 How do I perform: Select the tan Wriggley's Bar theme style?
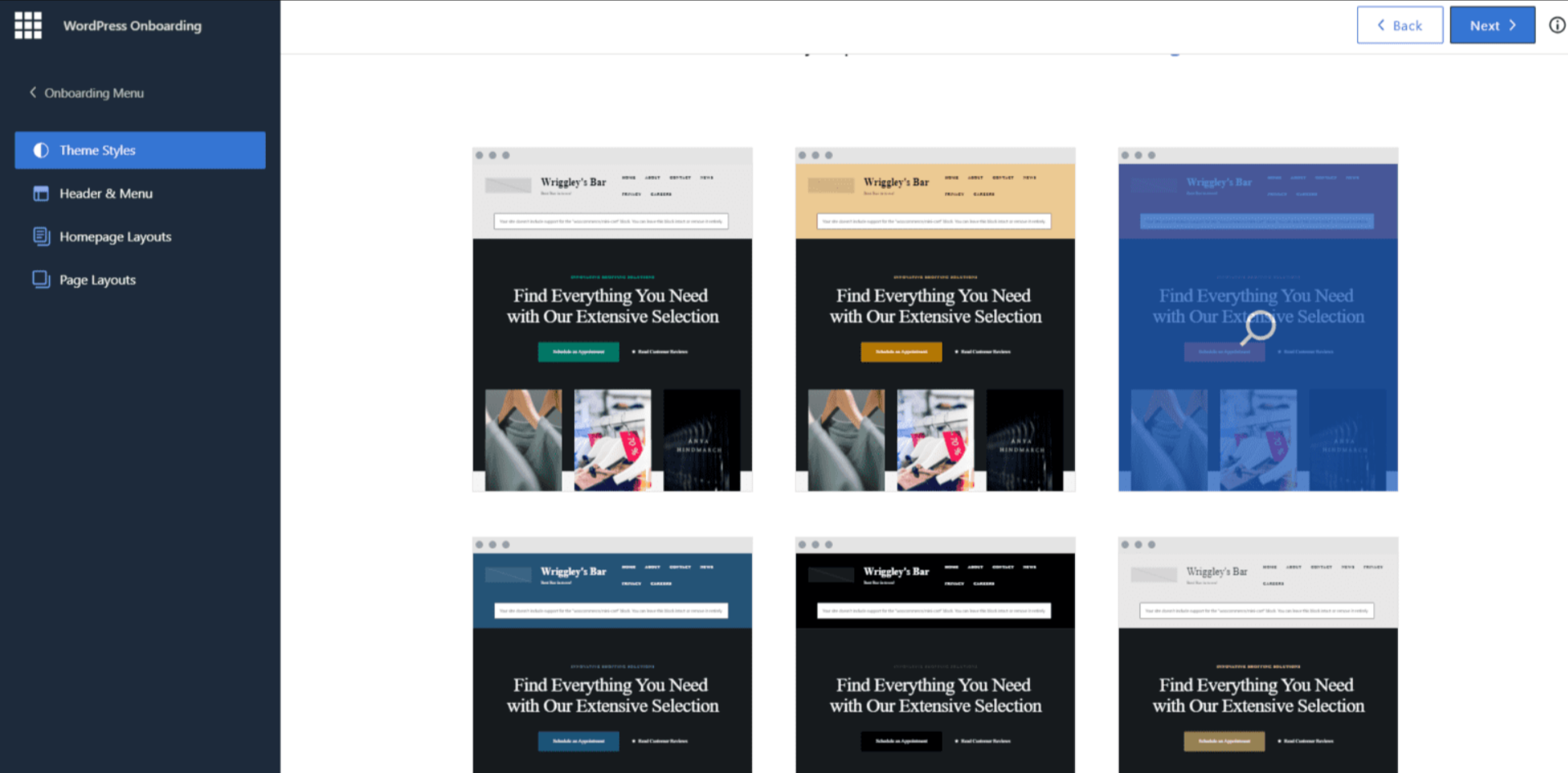934,319
